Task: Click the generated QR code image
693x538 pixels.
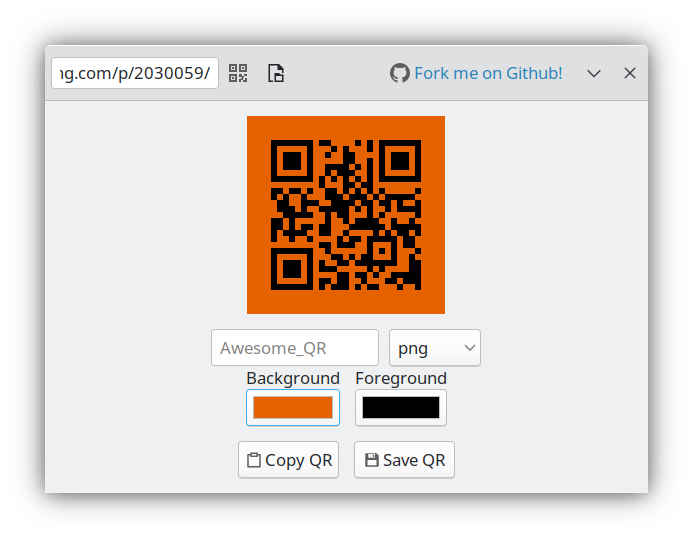Action: (x=346, y=215)
